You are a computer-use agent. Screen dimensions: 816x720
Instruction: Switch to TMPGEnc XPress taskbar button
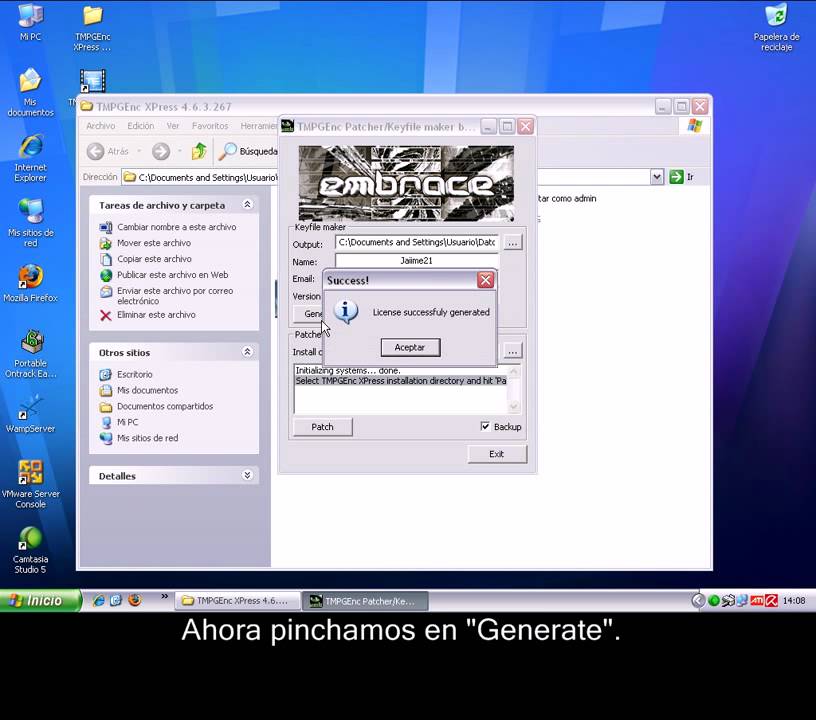pyautogui.click(x=238, y=601)
